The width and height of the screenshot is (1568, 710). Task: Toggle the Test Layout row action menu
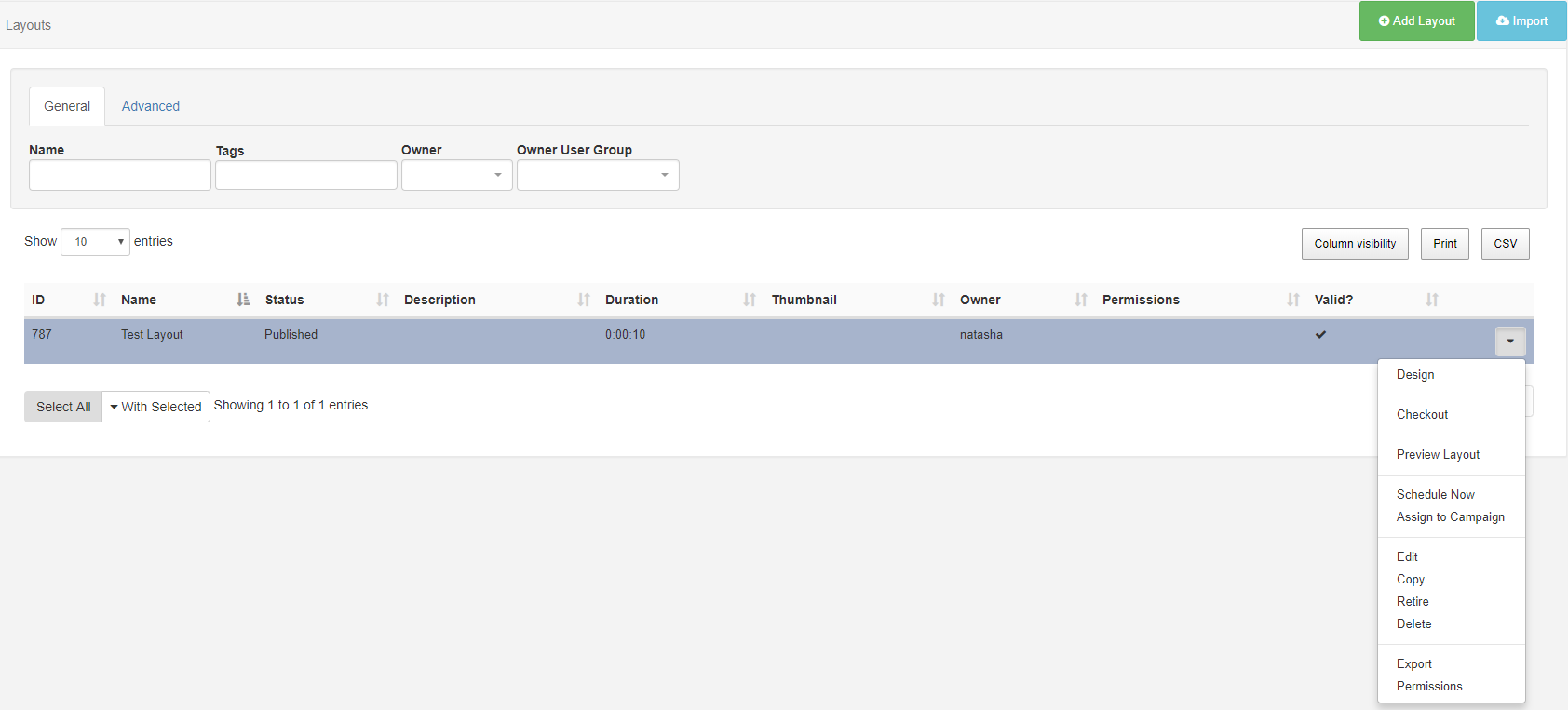1509,342
